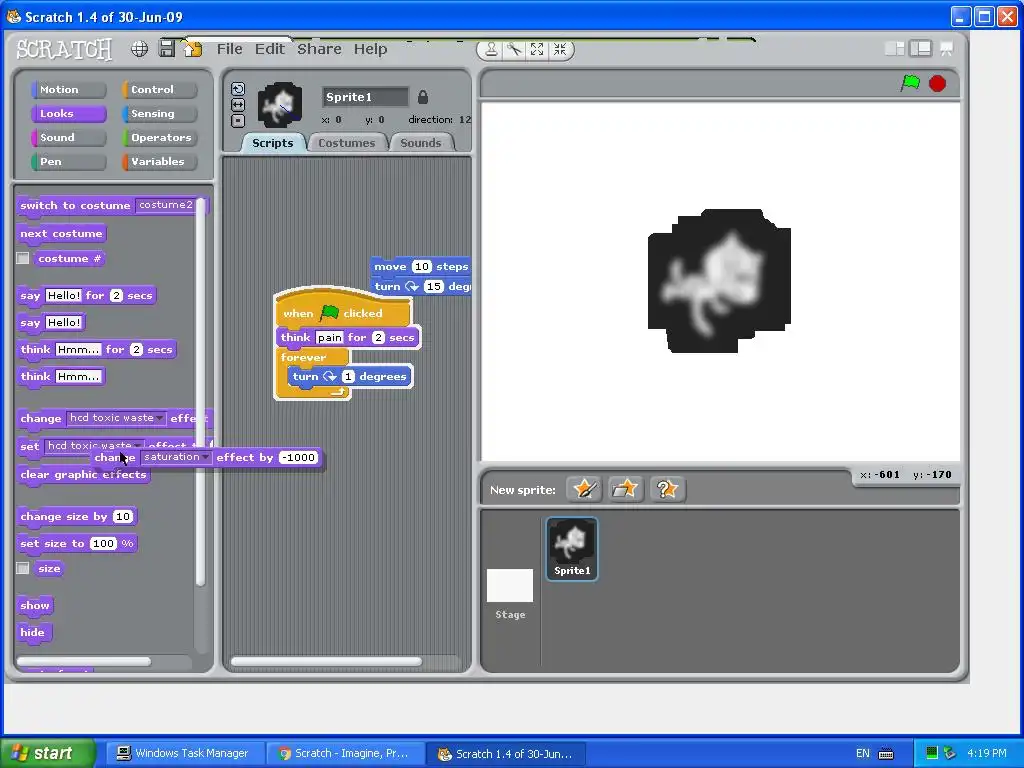This screenshot has height=768, width=1024.
Task: Click the blocks palette vertical scrollbar
Action: (x=201, y=392)
